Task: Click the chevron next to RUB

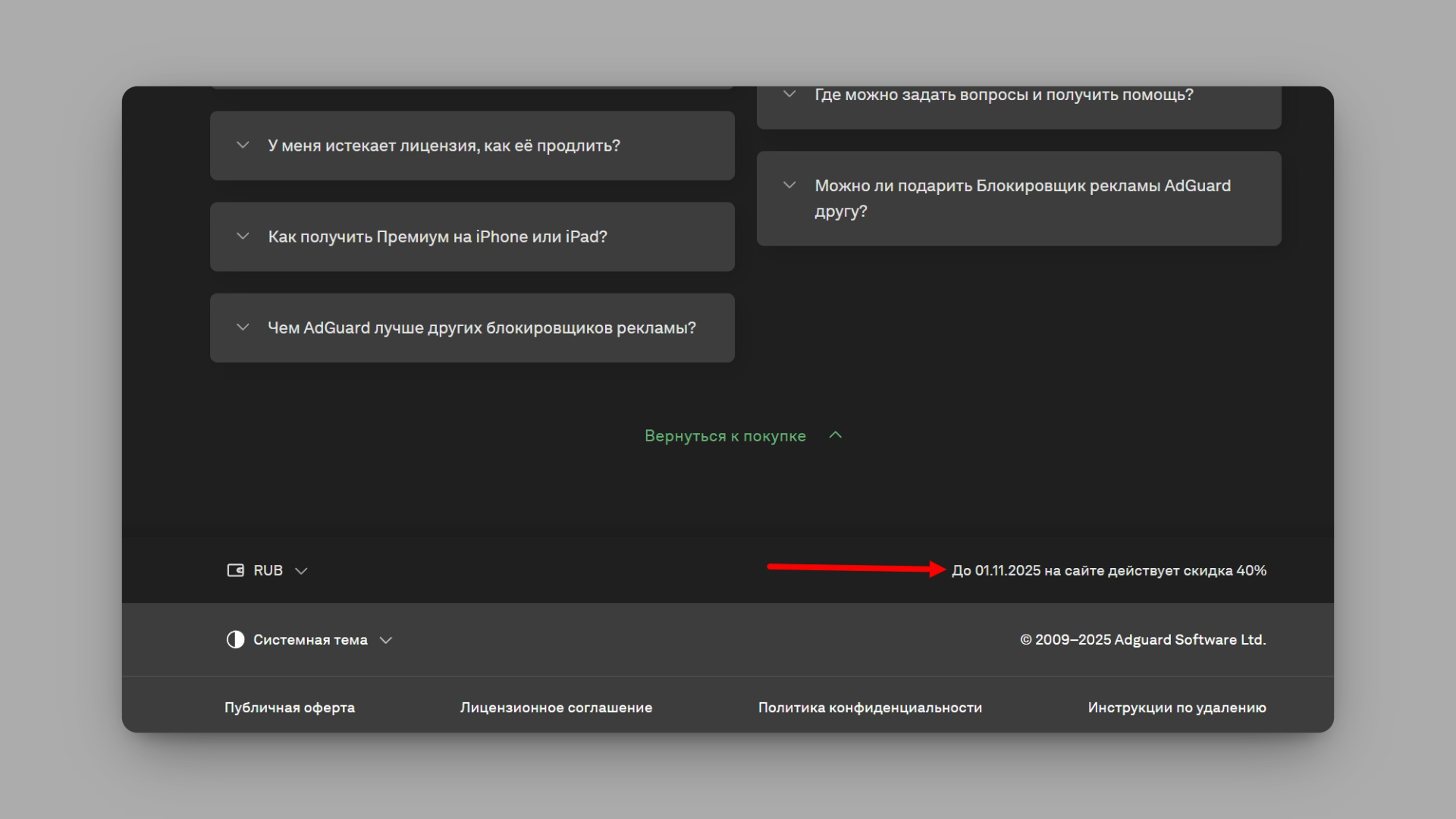Action: pos(301,570)
